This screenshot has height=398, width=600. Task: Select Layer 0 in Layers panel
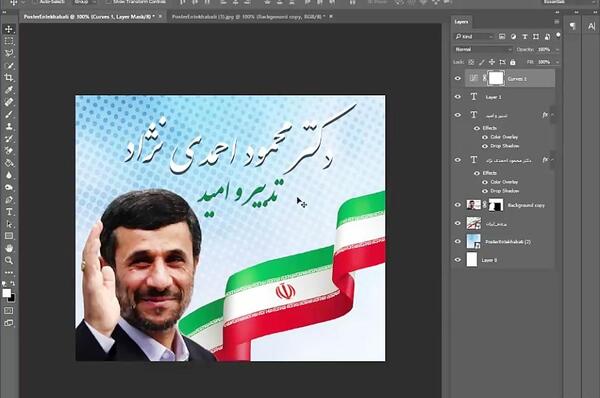click(x=510, y=260)
